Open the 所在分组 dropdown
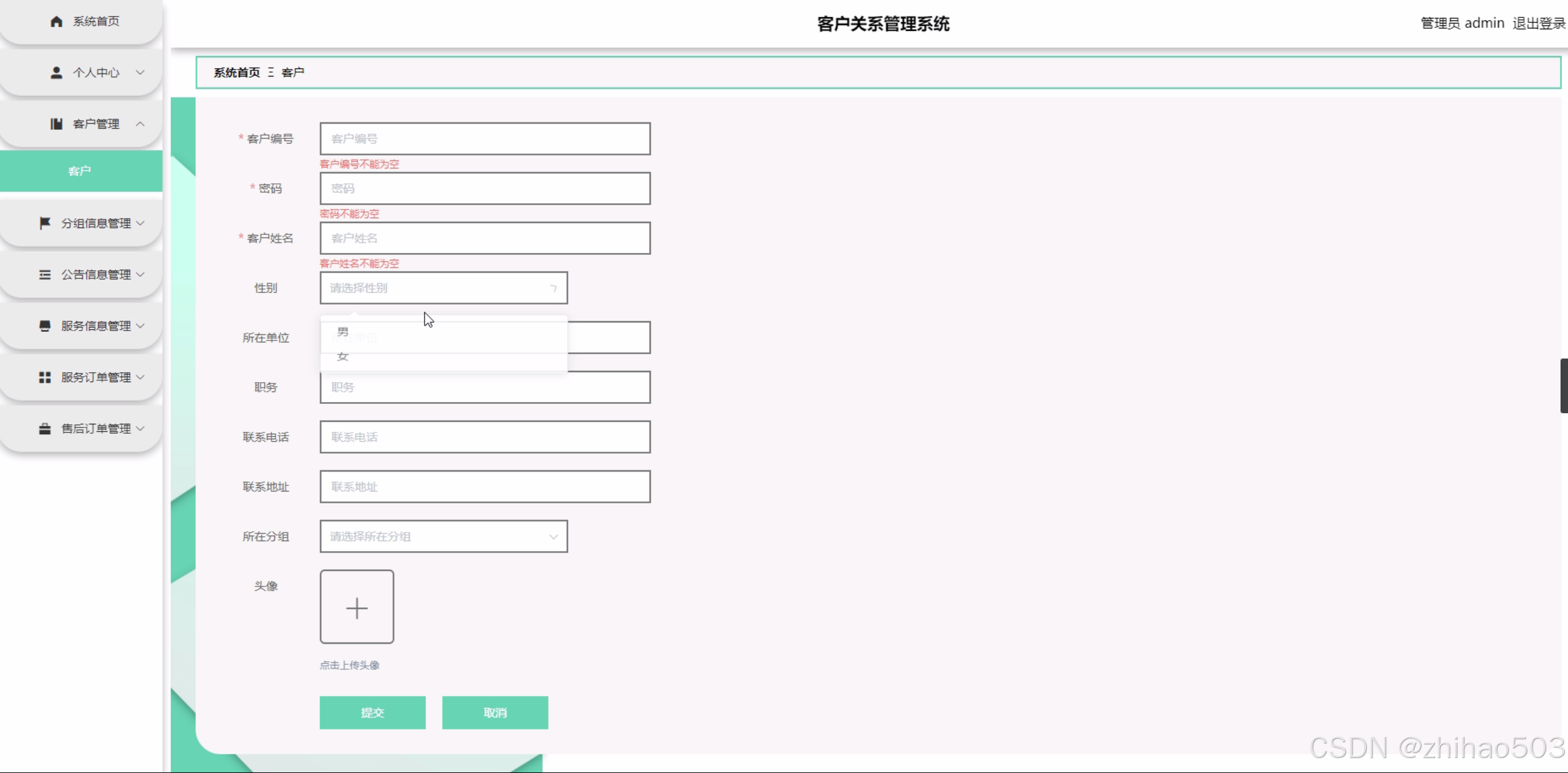Image resolution: width=1568 pixels, height=773 pixels. [443, 536]
